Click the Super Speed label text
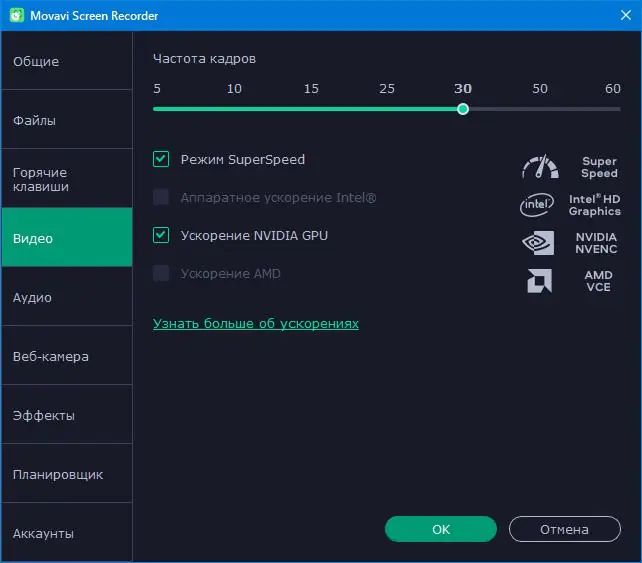Viewport: 642px width, 563px height. (599, 167)
